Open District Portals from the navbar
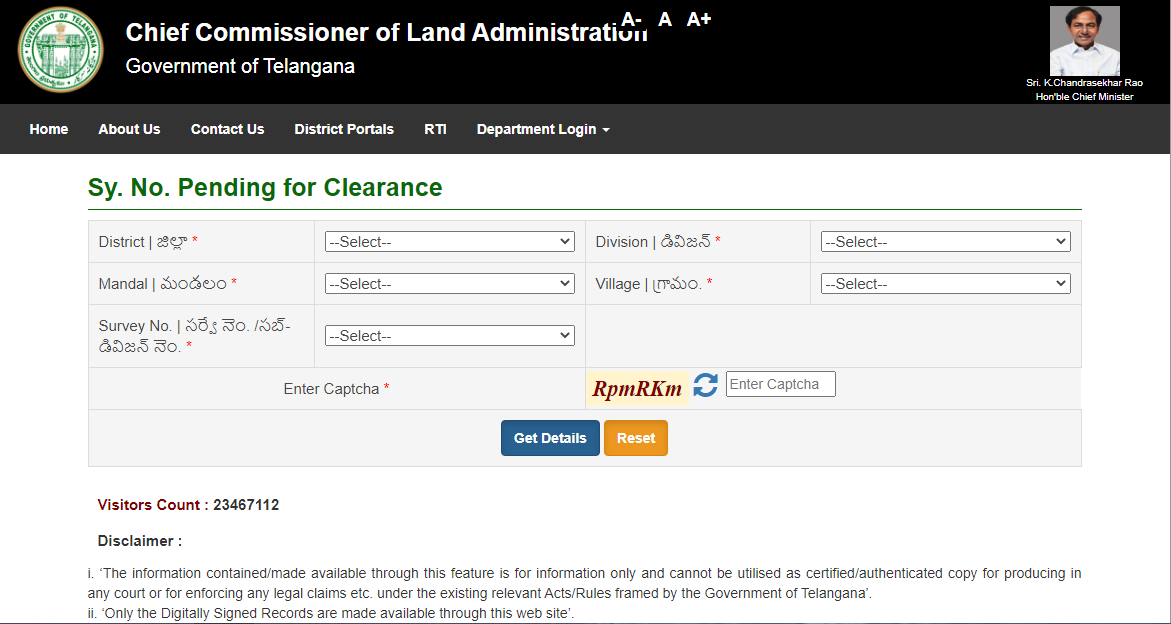 (x=344, y=129)
